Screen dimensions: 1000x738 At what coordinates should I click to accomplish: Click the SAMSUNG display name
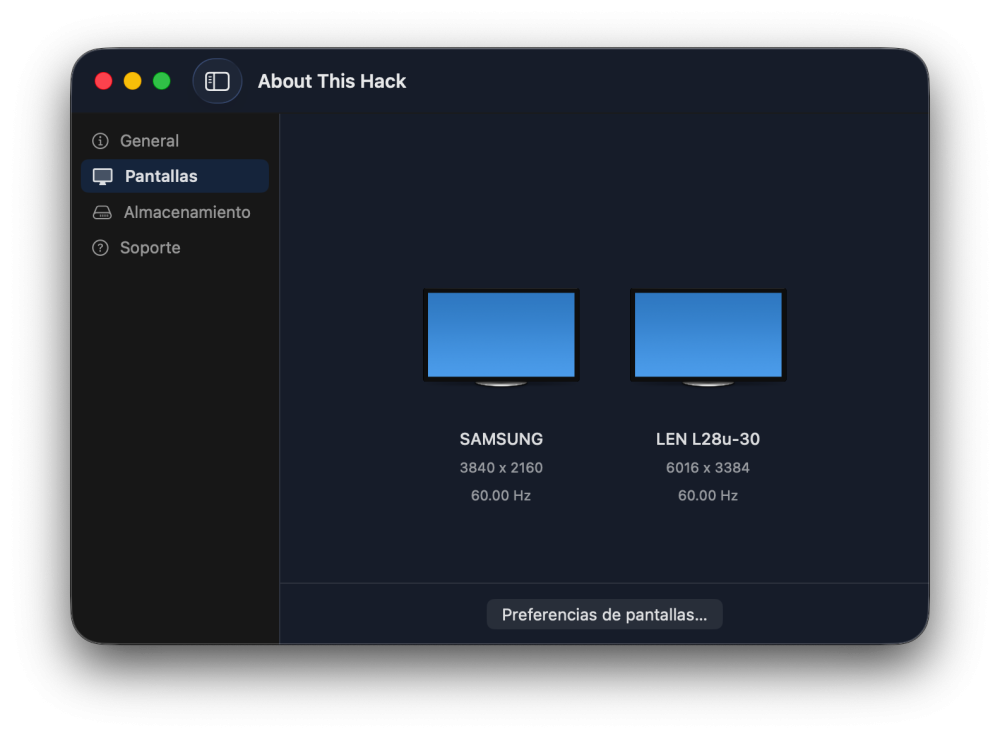click(501, 439)
